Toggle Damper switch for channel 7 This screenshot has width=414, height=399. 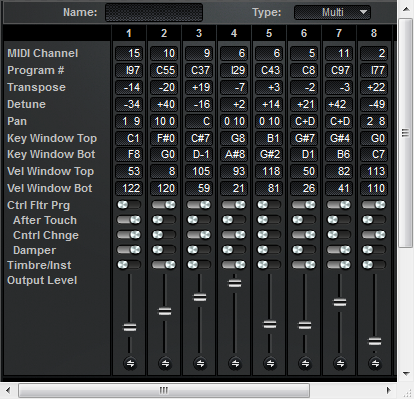(x=339, y=250)
